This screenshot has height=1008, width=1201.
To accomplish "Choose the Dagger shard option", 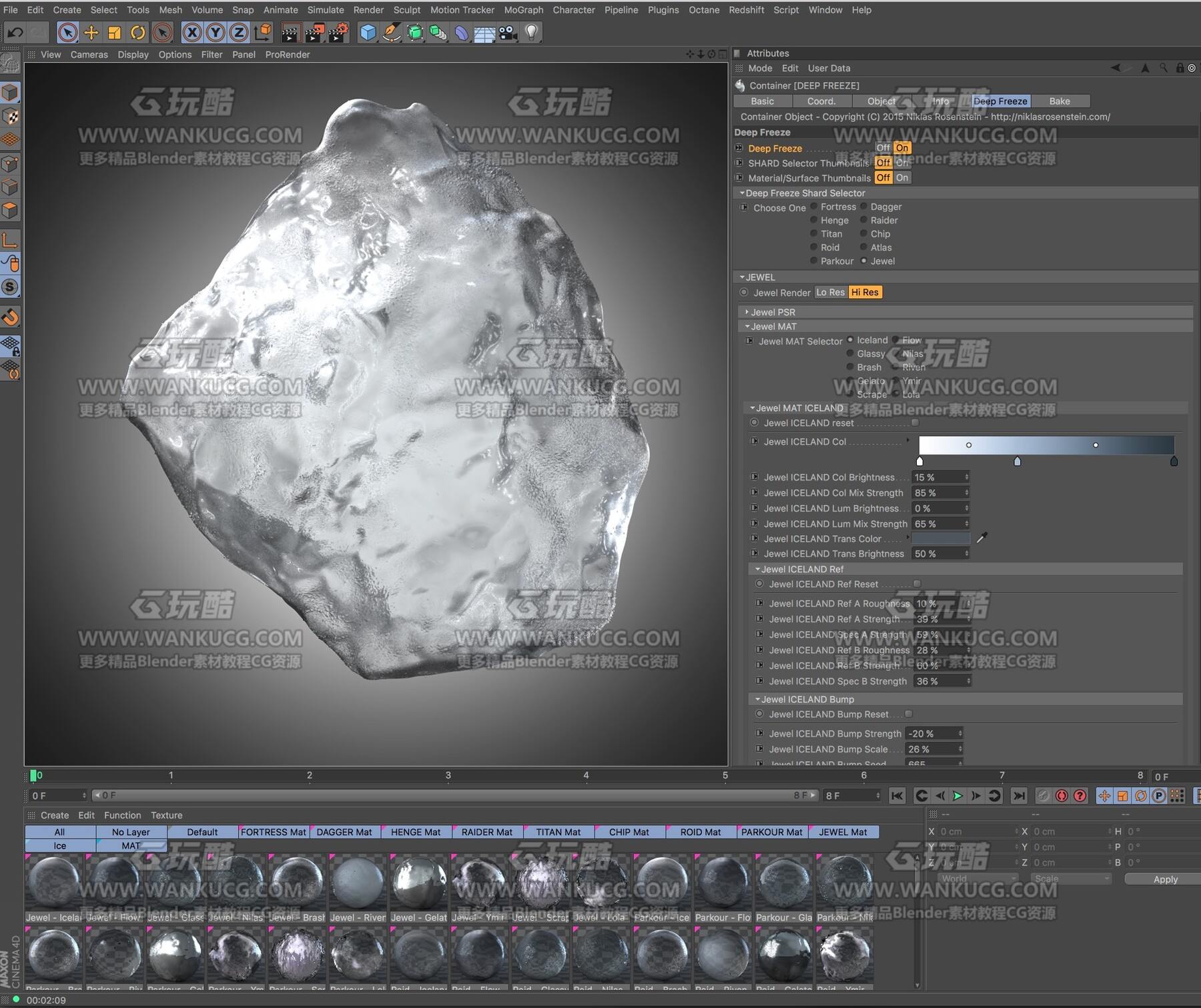I will coord(863,207).
